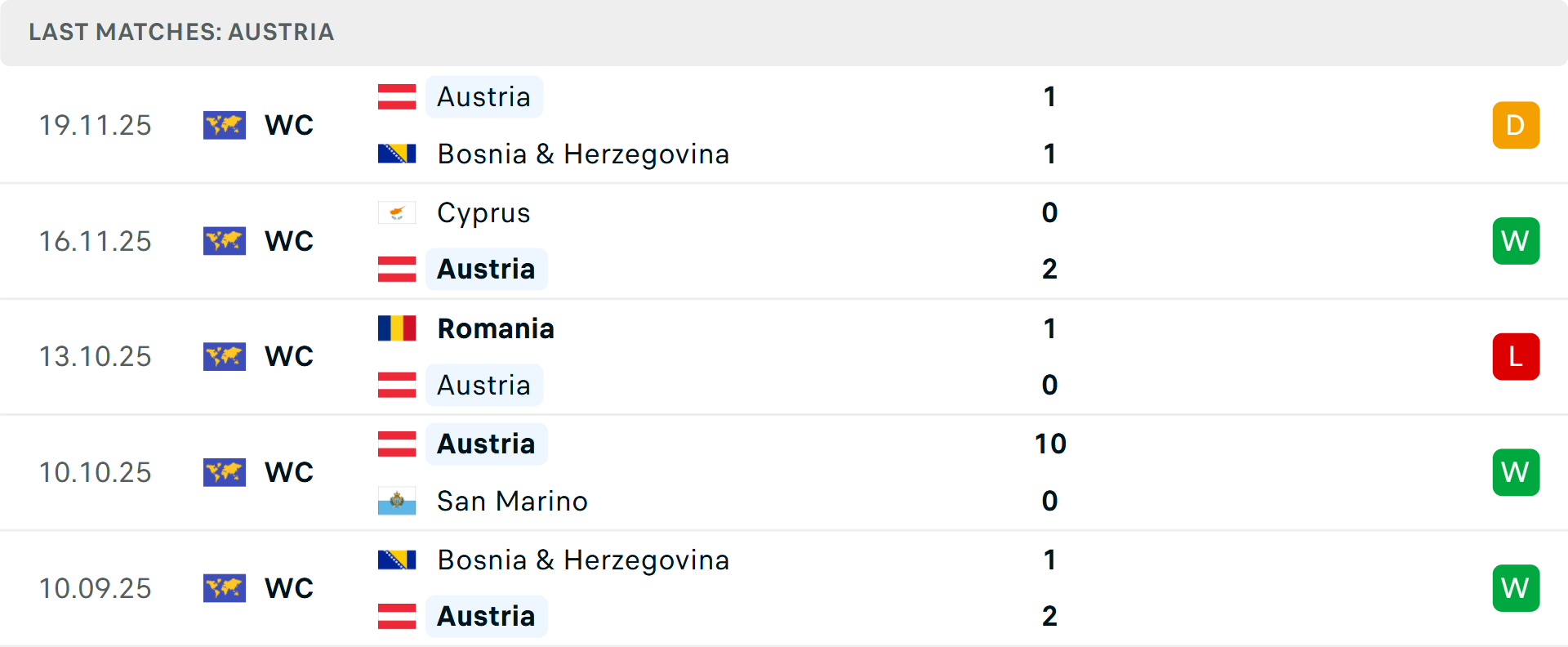Click the Cyprus flag icon
1568x647 pixels.
coord(397,213)
